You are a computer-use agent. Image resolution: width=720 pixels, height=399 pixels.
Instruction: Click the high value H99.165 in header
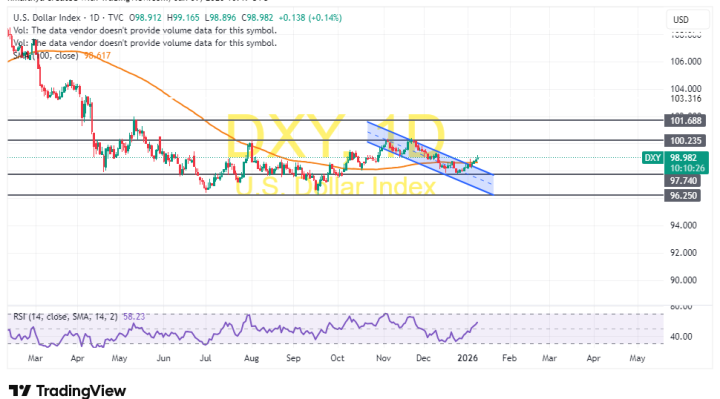pos(183,18)
